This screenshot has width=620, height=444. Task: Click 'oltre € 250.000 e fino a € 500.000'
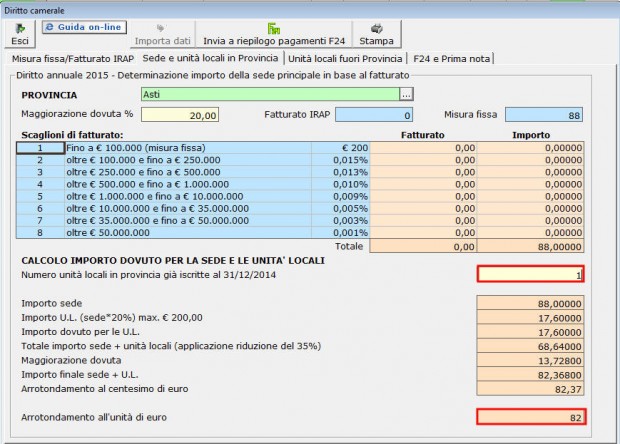pyautogui.click(x=188, y=172)
